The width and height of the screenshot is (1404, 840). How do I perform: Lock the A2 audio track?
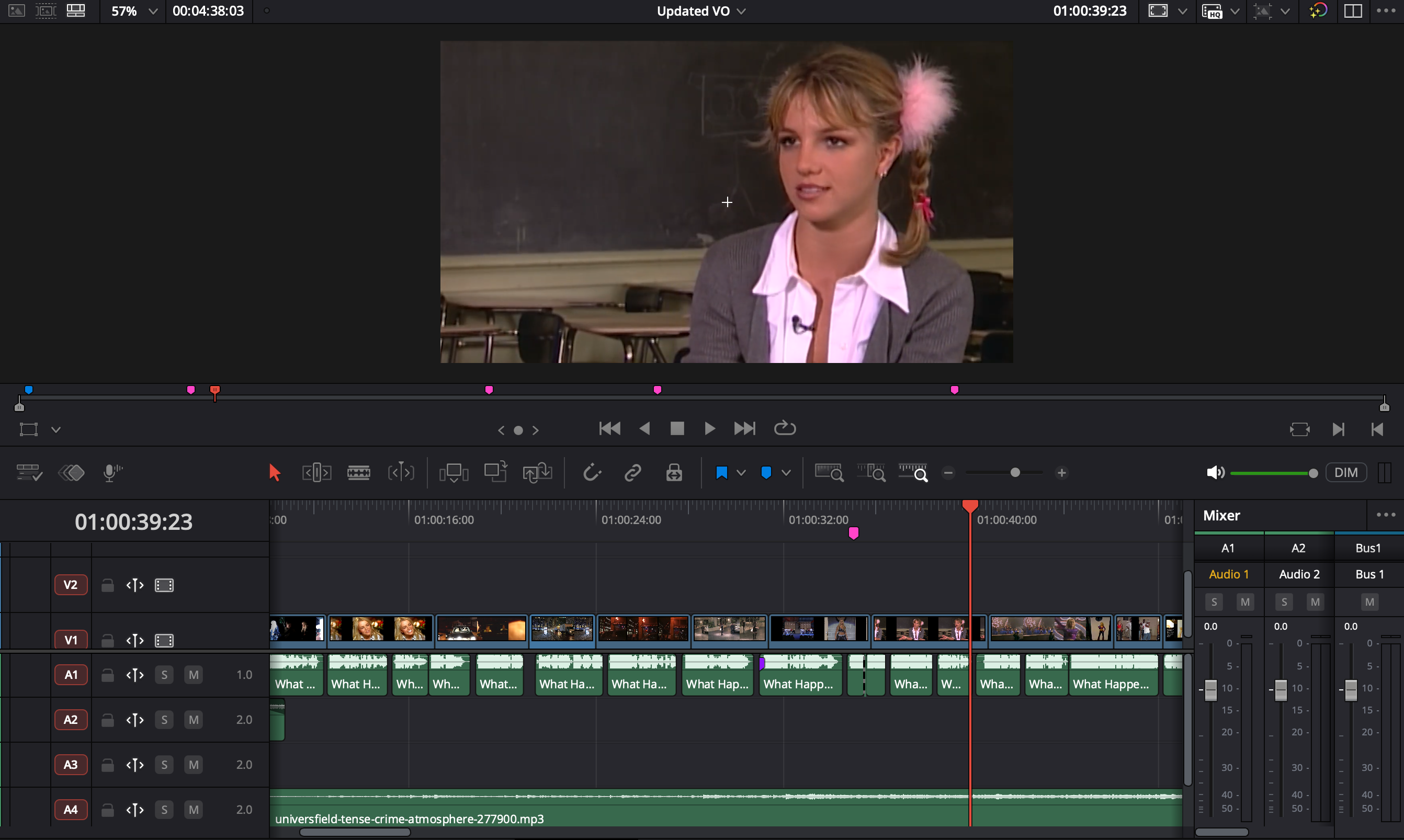tap(107, 719)
